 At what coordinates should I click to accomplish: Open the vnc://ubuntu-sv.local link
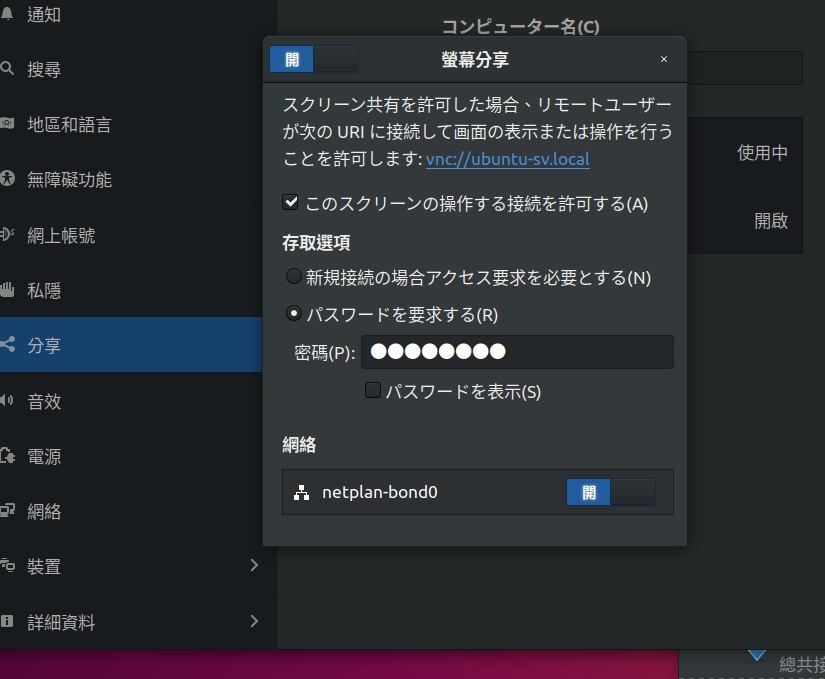[508, 159]
